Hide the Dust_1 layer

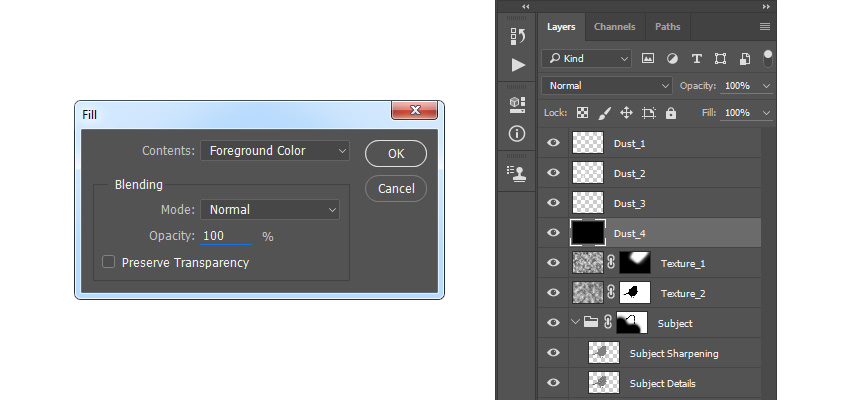tap(553, 143)
